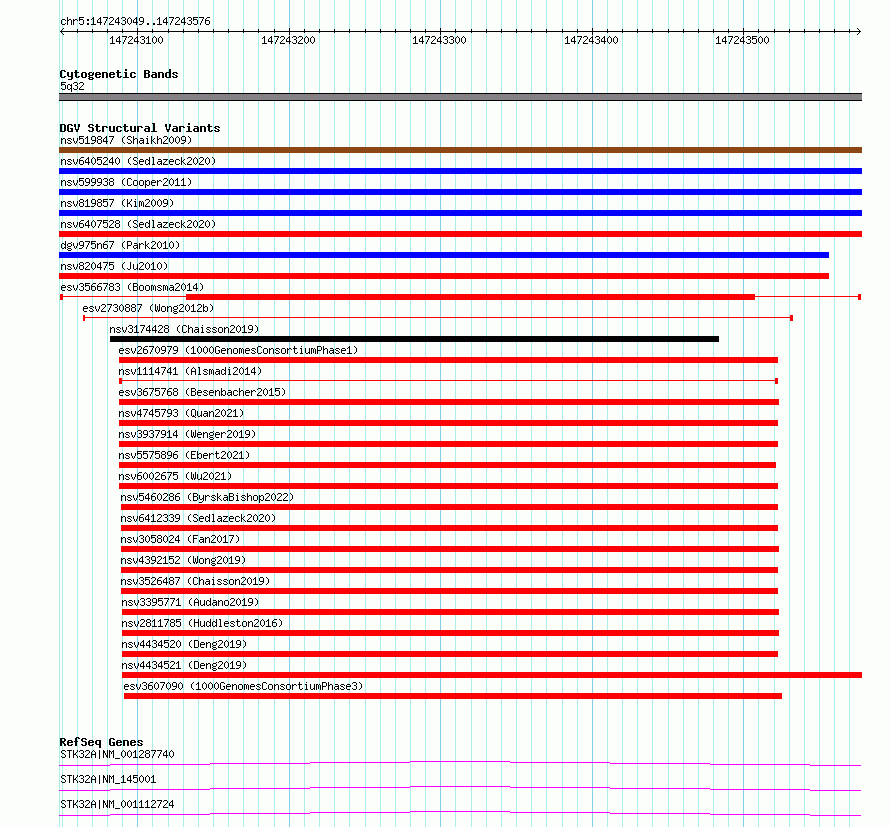Click the nsv3395771 (Audano2019) label
This screenshot has height=827, width=890.
tap(190, 602)
